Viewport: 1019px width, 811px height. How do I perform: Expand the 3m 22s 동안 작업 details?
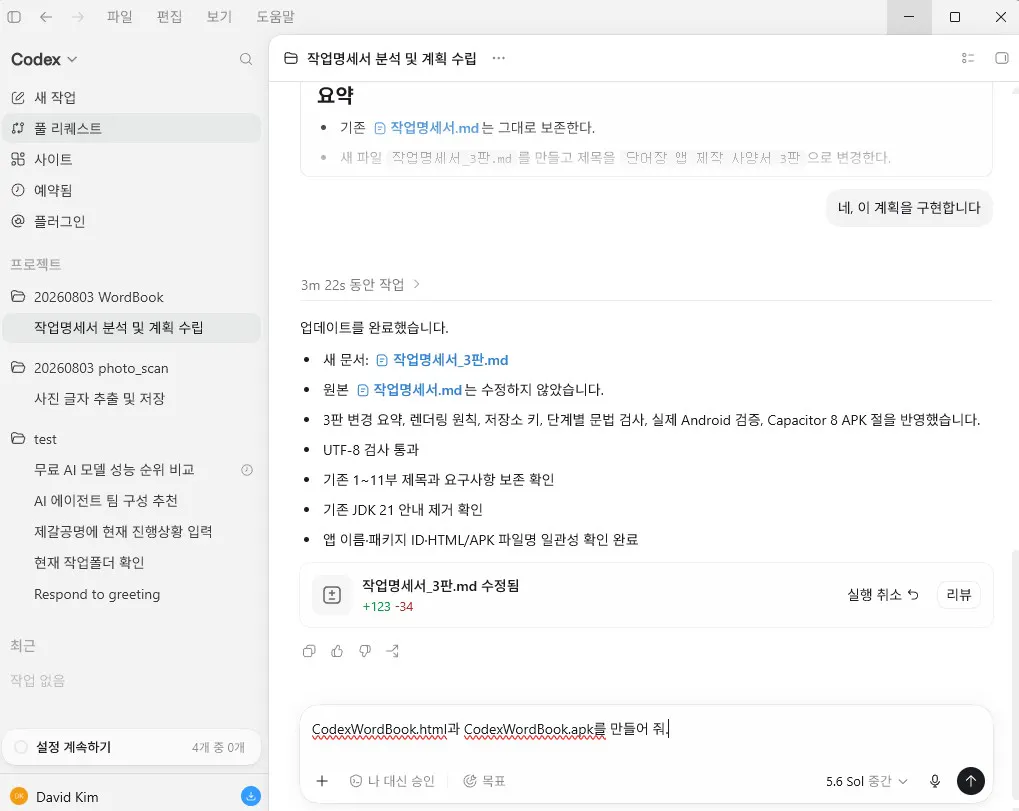pos(361,285)
